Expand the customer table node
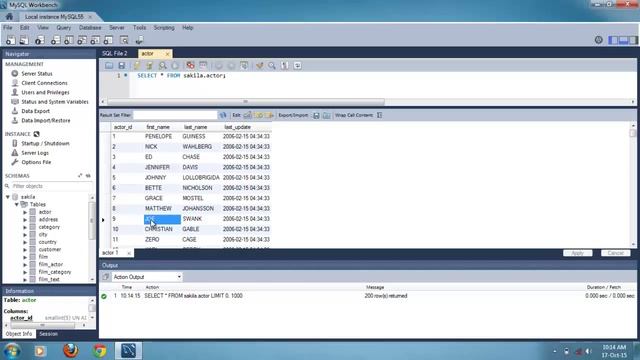 25,249
